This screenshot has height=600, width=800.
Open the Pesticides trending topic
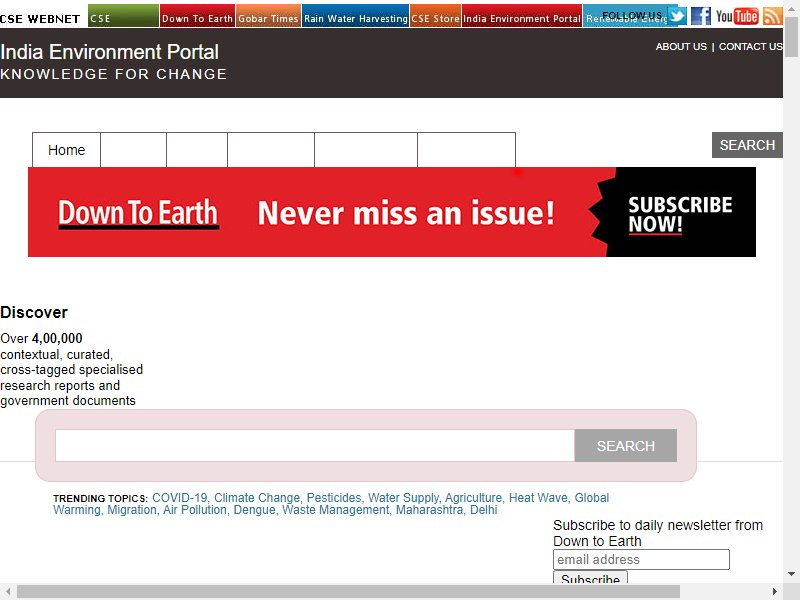(334, 497)
